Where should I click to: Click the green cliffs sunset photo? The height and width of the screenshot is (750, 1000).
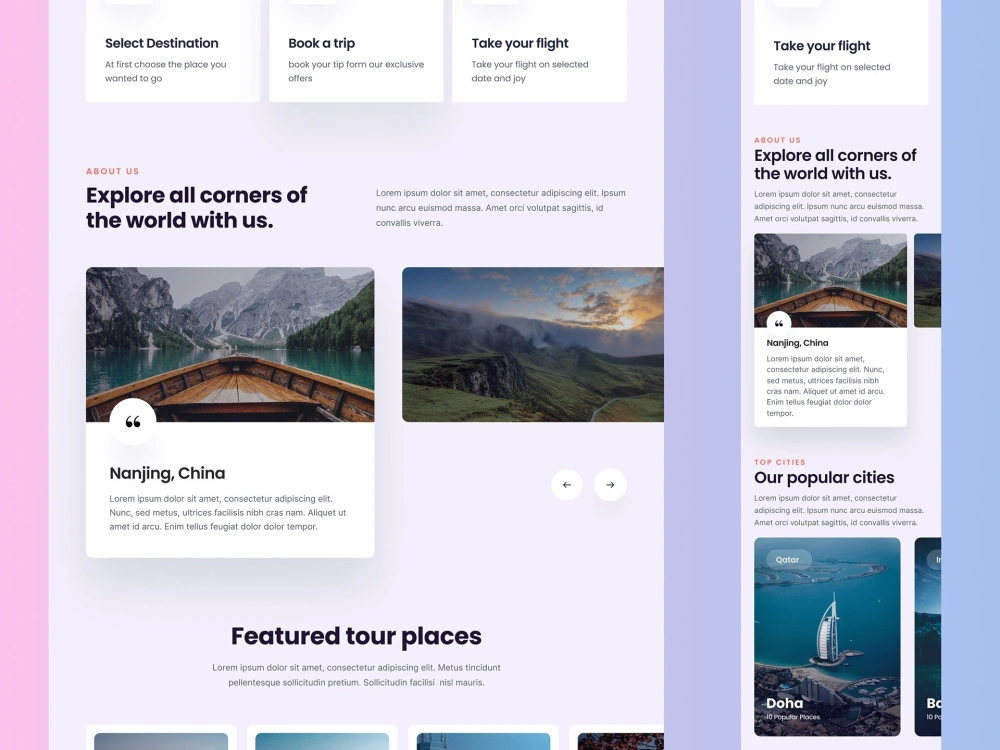click(533, 344)
